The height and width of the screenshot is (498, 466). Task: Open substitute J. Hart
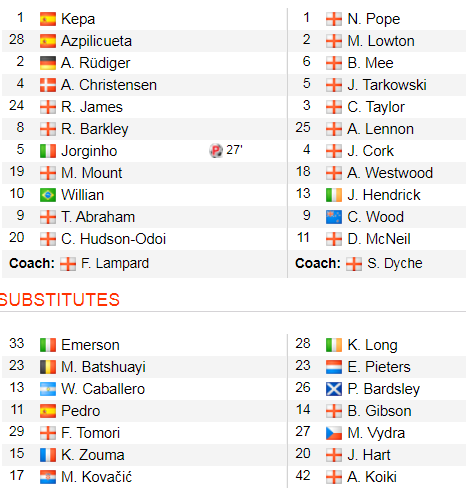point(369,455)
